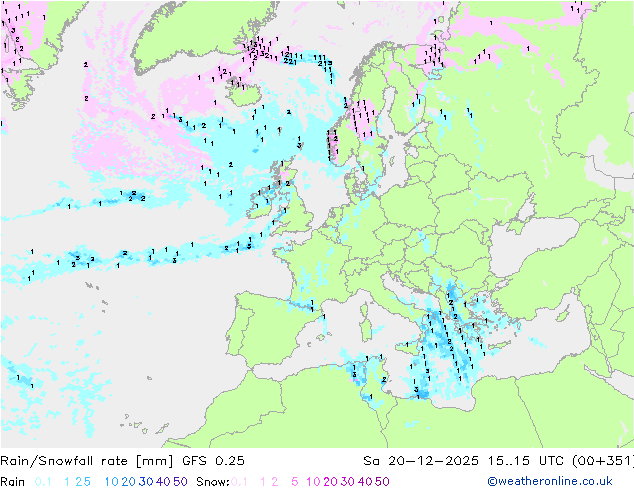Click the island of Sicily on map
This screenshot has height=490, width=634.
click(408, 346)
